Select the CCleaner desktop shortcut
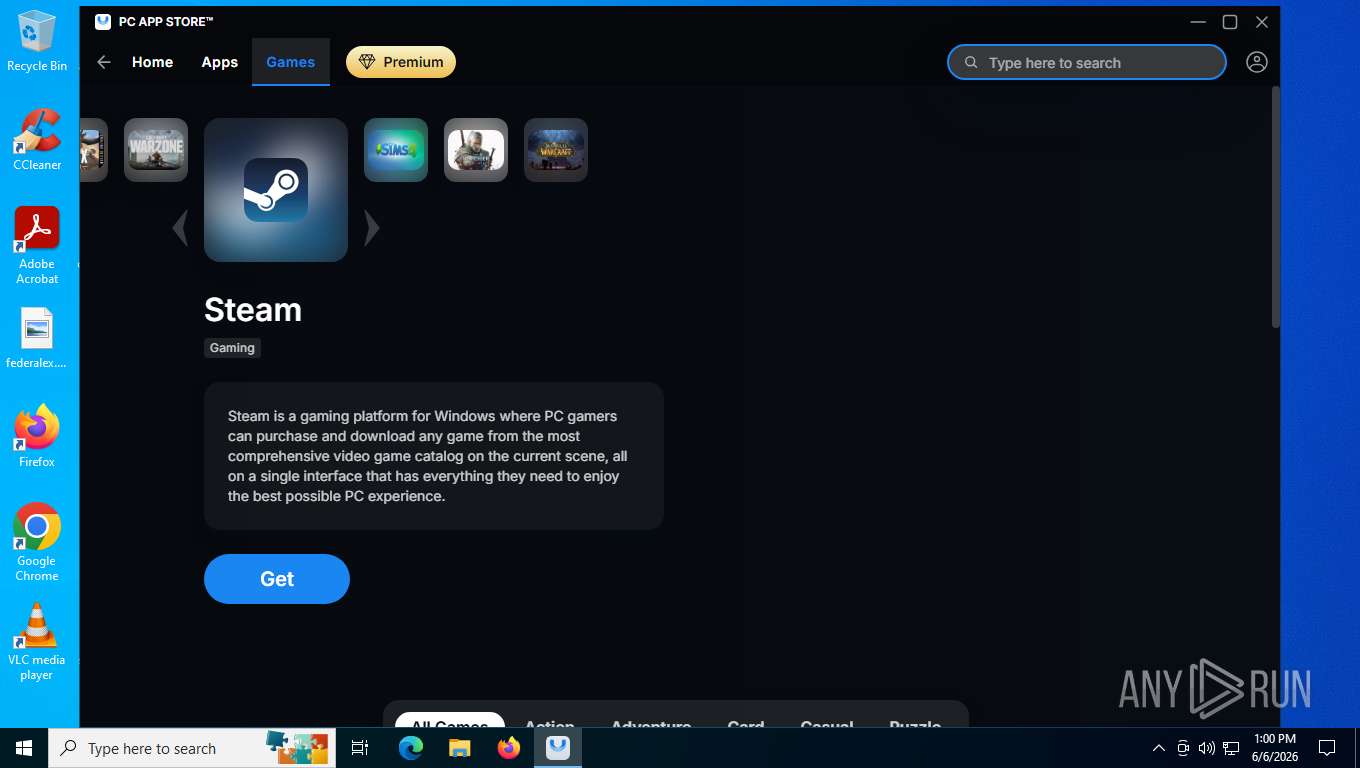Viewport: 1360px width, 768px height. [x=37, y=140]
